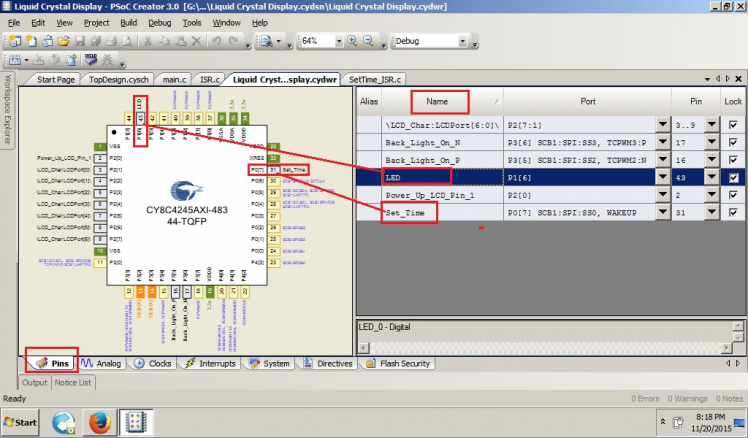Click the Open folder toolbar icon

point(63,41)
